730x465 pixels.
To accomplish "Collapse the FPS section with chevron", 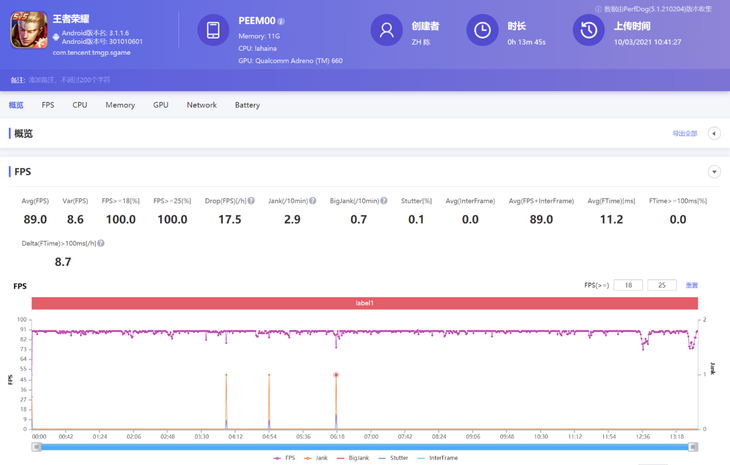I will [x=714, y=172].
